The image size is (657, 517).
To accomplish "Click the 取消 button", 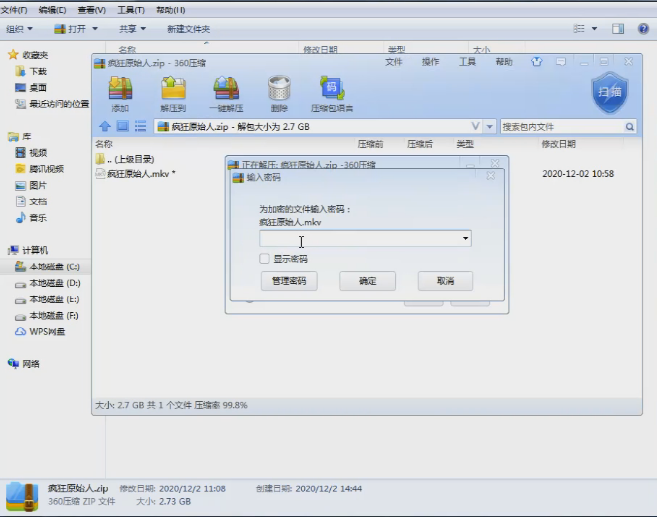I will click(x=445, y=281).
